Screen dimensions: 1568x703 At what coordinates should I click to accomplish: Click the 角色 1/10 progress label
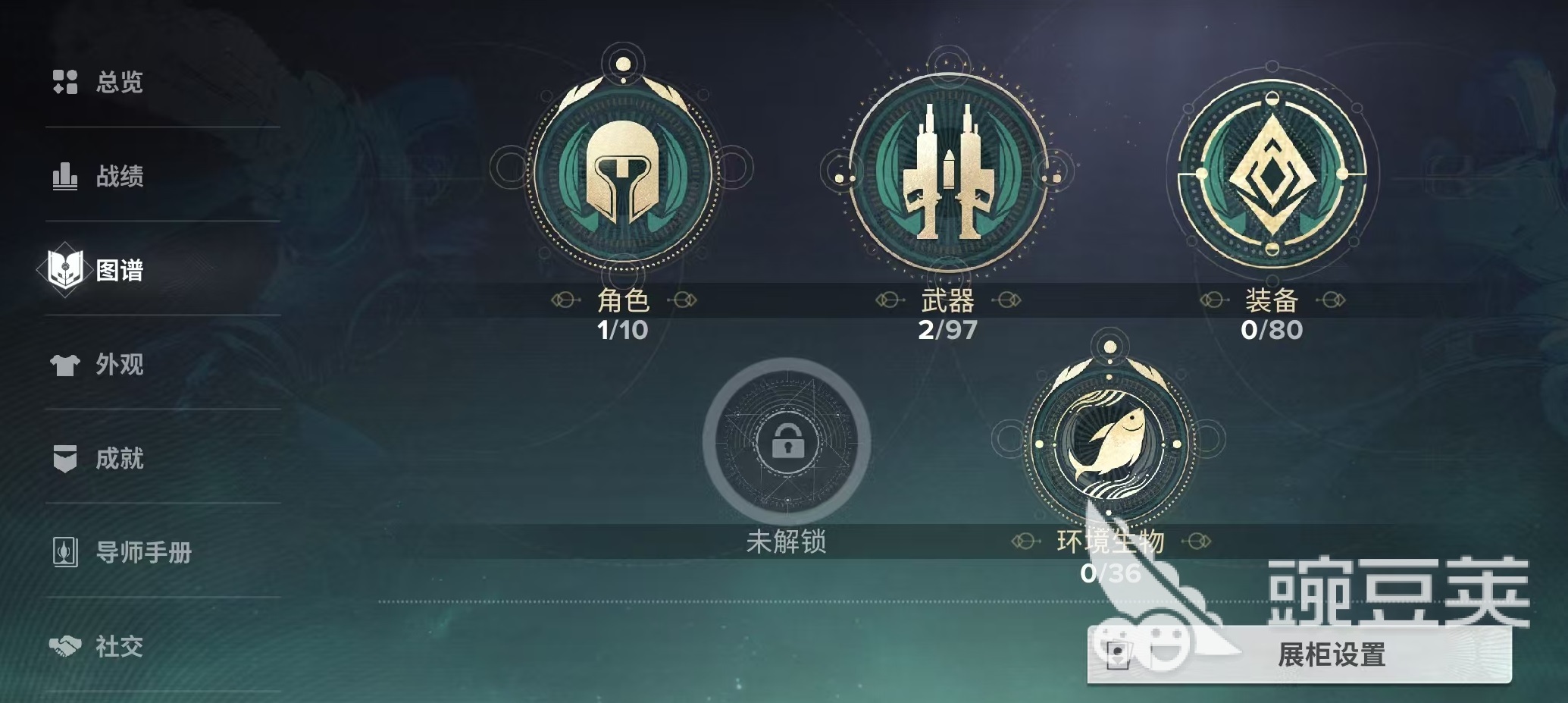[622, 330]
